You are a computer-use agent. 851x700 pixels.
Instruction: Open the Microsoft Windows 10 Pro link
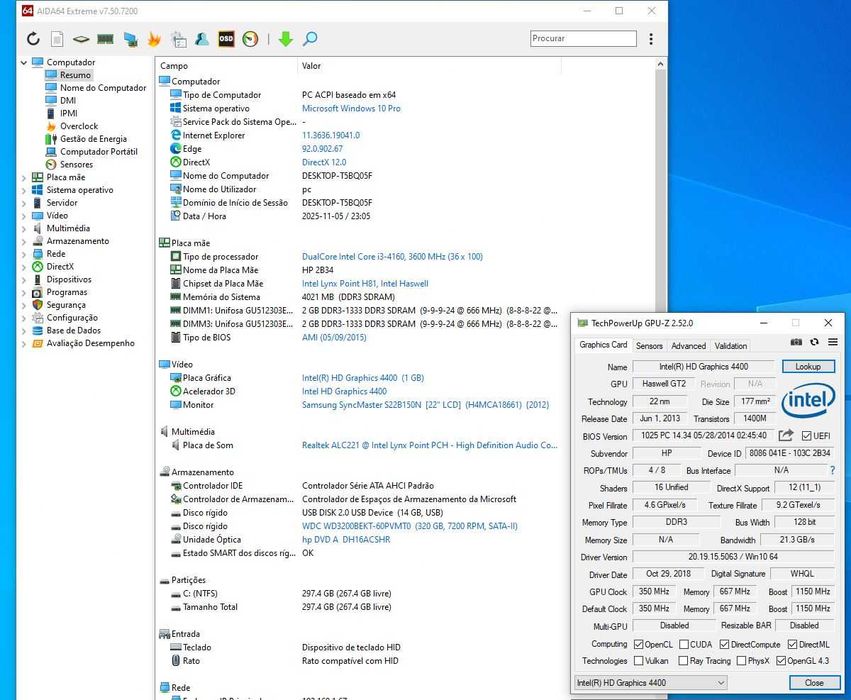pyautogui.click(x=351, y=108)
